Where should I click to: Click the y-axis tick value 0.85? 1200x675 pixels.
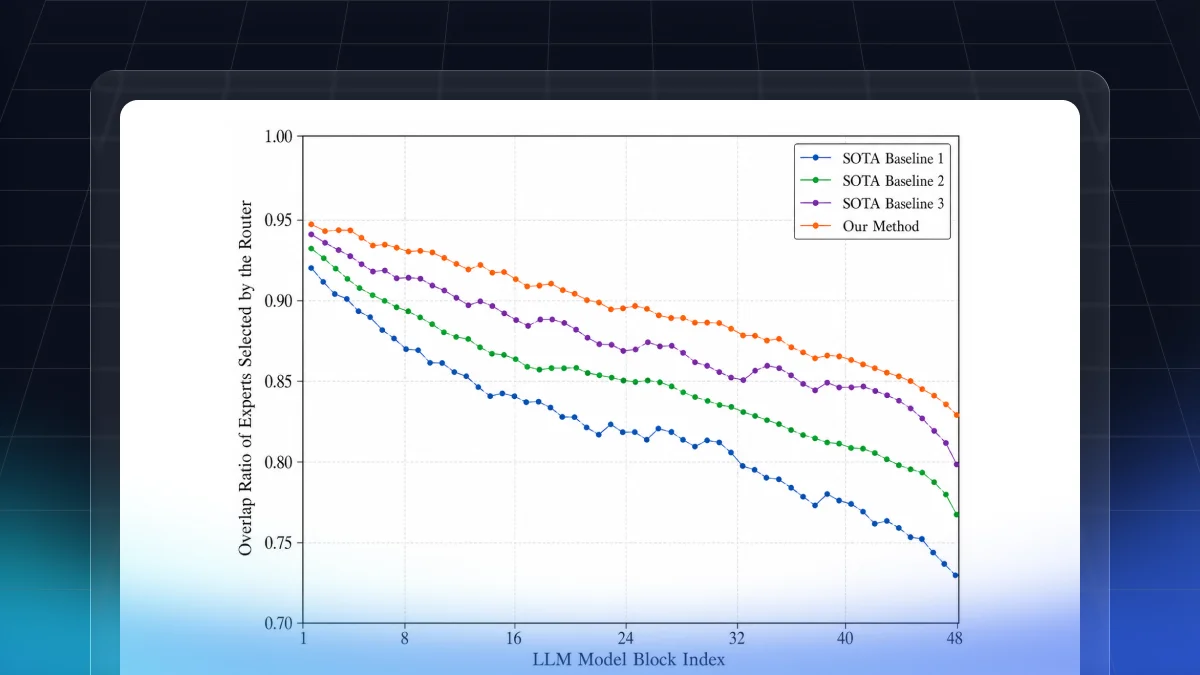point(277,381)
